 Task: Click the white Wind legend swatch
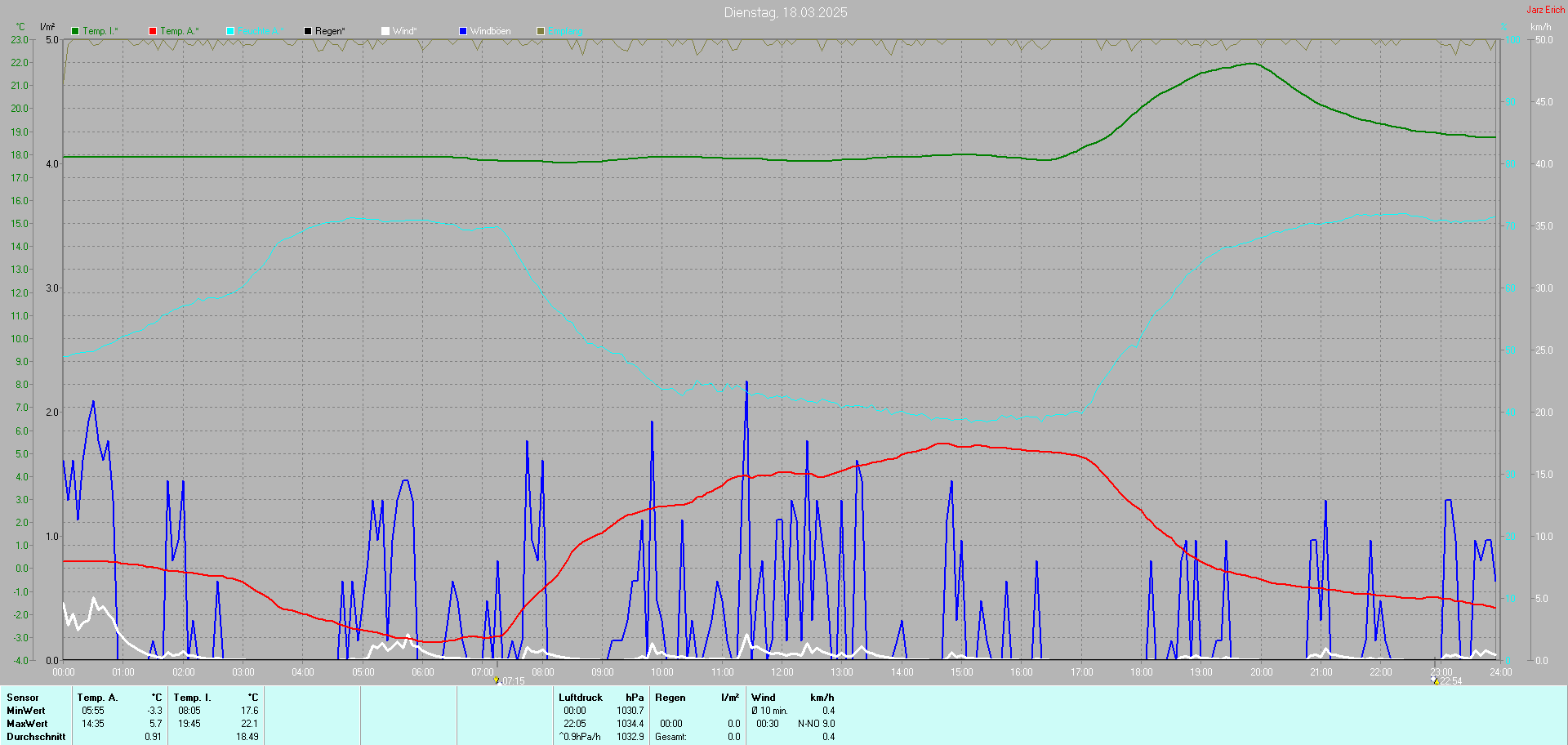point(385,31)
